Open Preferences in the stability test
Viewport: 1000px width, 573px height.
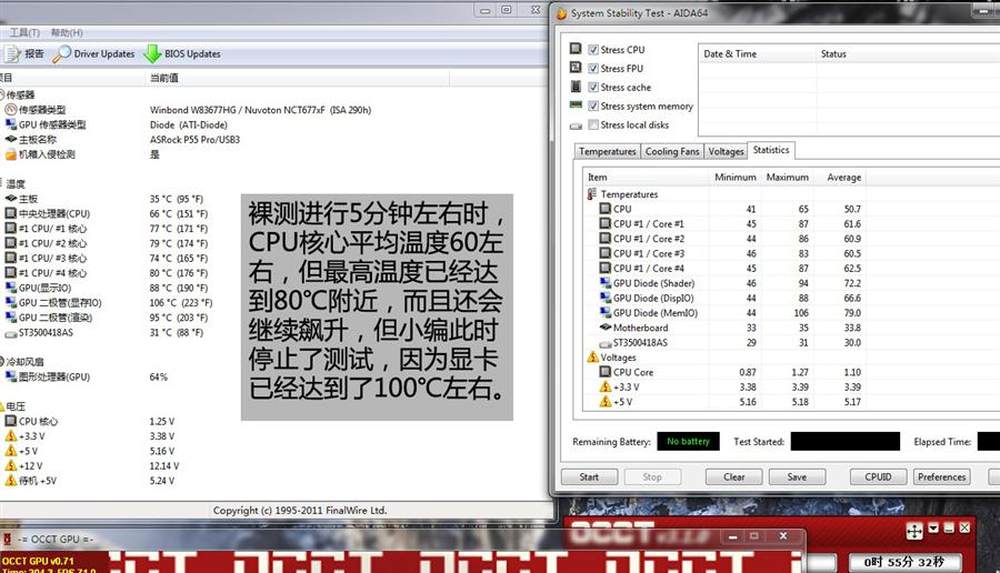941,477
